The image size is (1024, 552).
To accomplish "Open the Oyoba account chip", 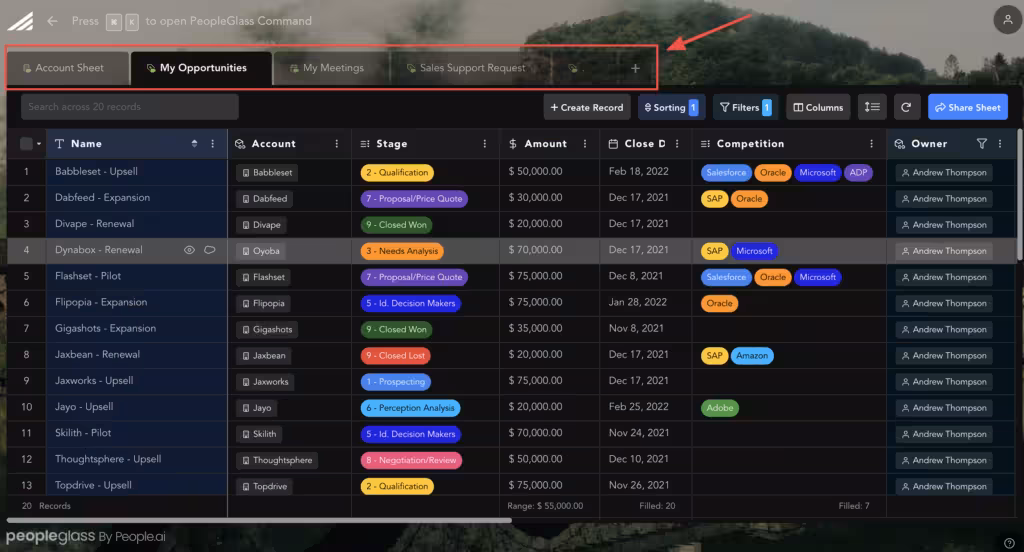I will click(x=261, y=251).
